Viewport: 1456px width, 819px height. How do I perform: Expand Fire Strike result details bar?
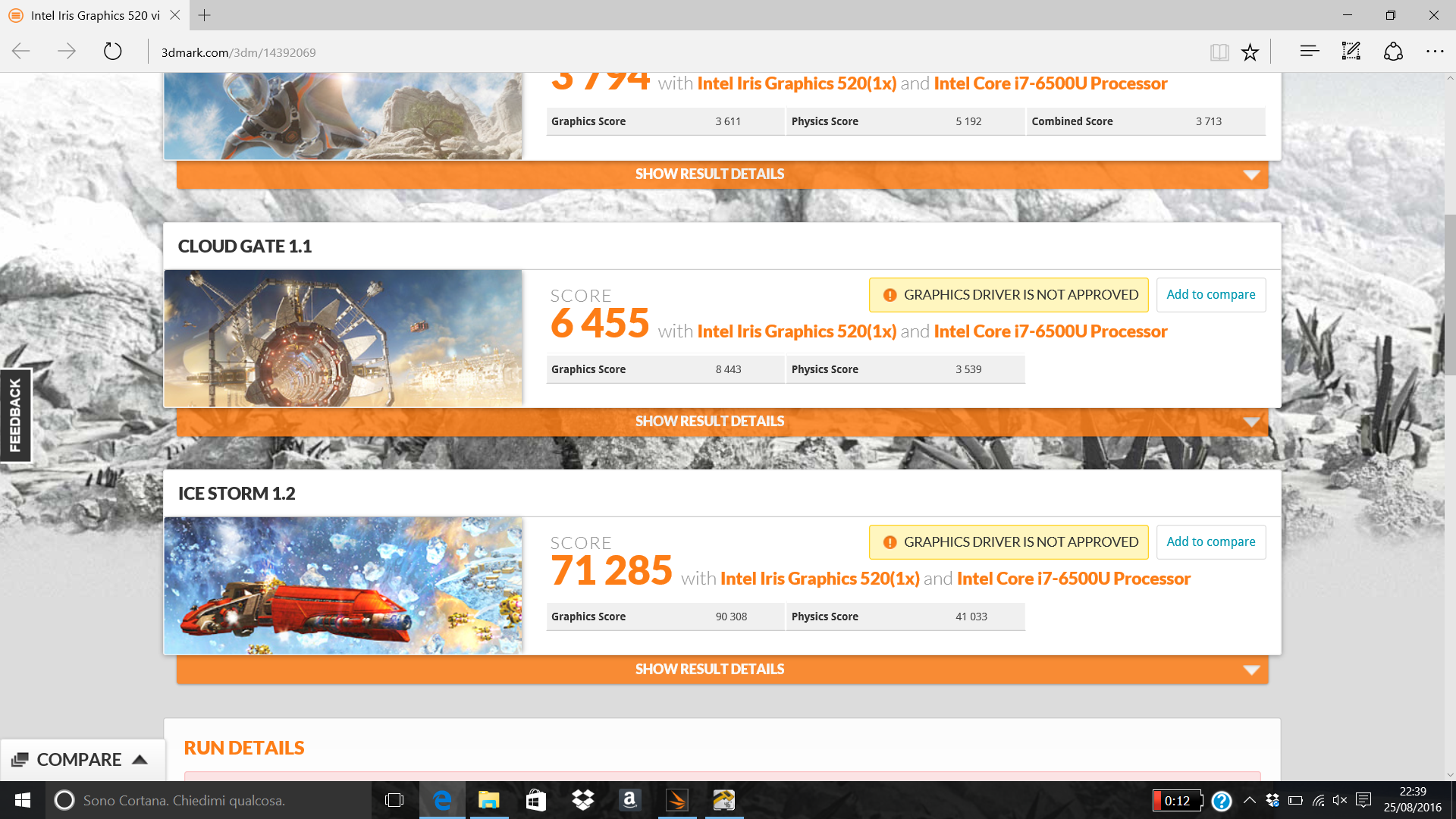coord(722,174)
